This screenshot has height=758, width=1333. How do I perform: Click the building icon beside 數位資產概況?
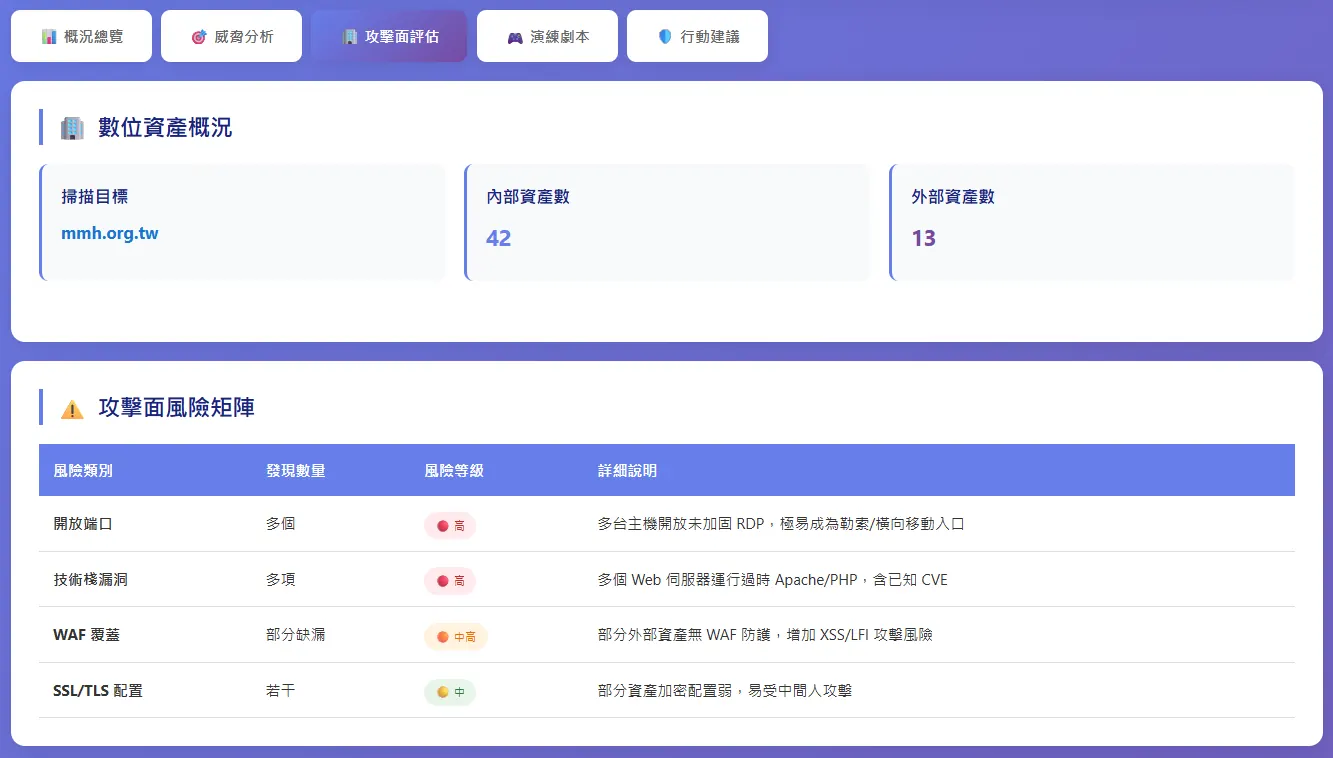[72, 127]
